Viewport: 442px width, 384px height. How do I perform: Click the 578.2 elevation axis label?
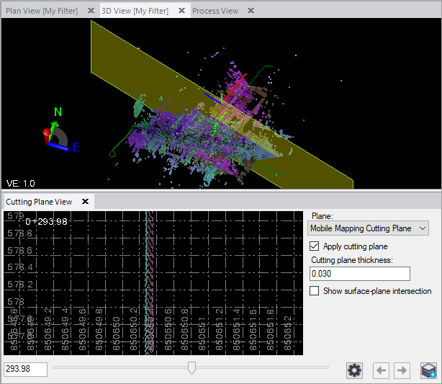pos(20,284)
